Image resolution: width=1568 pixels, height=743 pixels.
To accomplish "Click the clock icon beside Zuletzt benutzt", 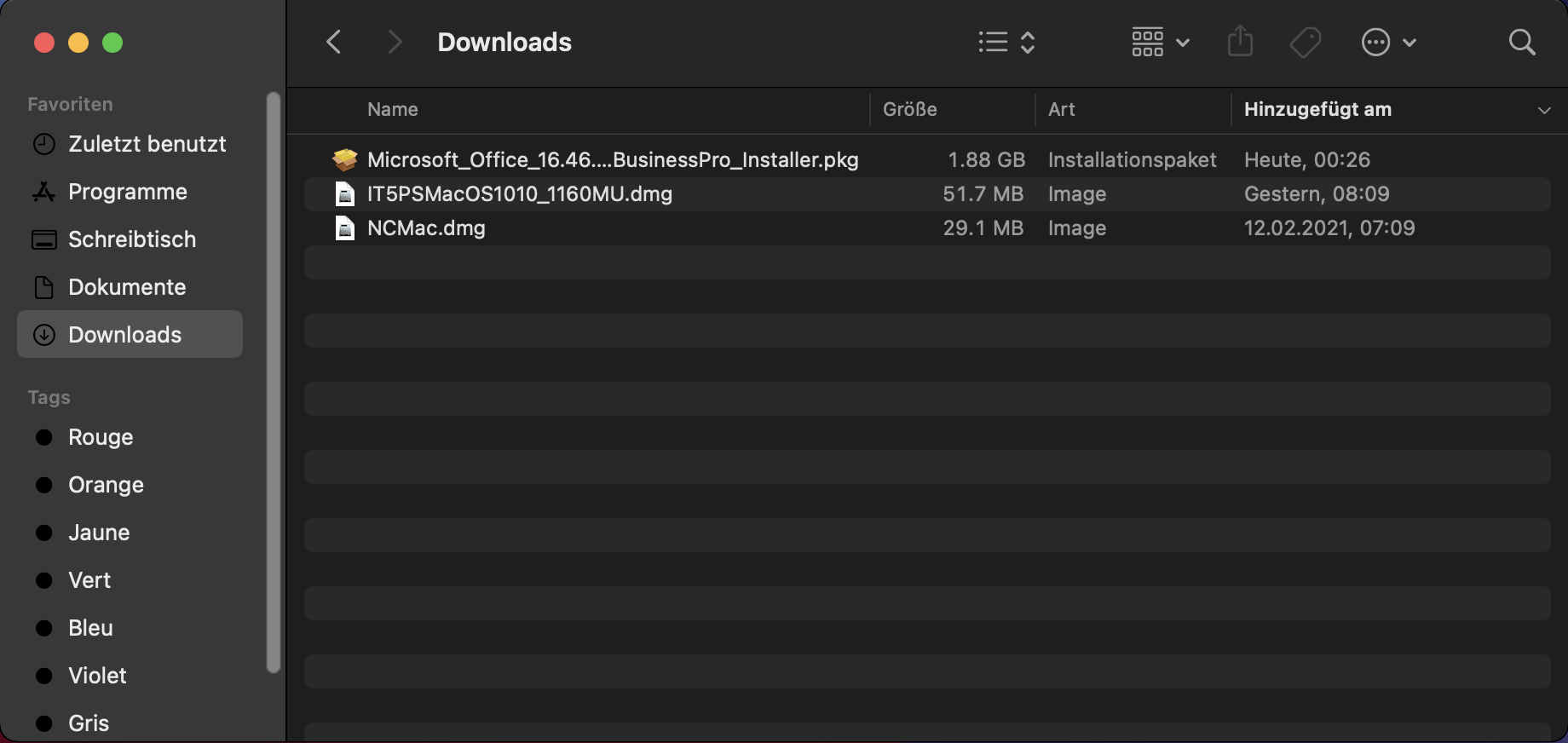I will click(44, 144).
